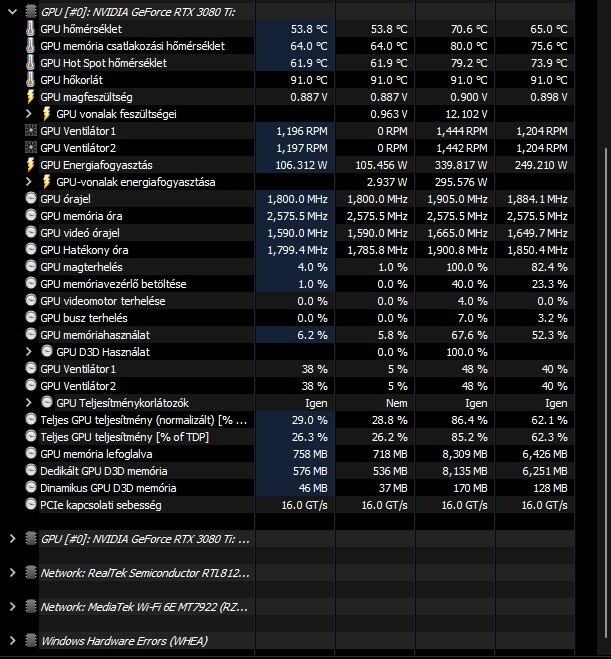The image size is (611, 659).
Task: Click gauge icon of GPU memóriavezérlő betöltése
Action: (31, 283)
